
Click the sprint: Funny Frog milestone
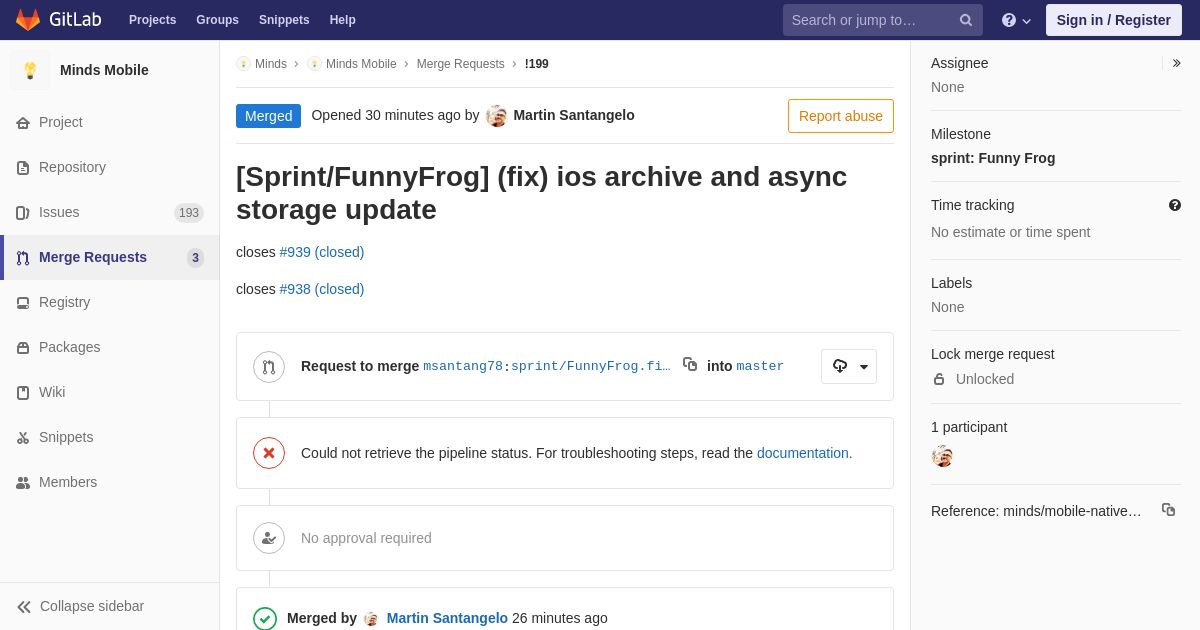993,158
